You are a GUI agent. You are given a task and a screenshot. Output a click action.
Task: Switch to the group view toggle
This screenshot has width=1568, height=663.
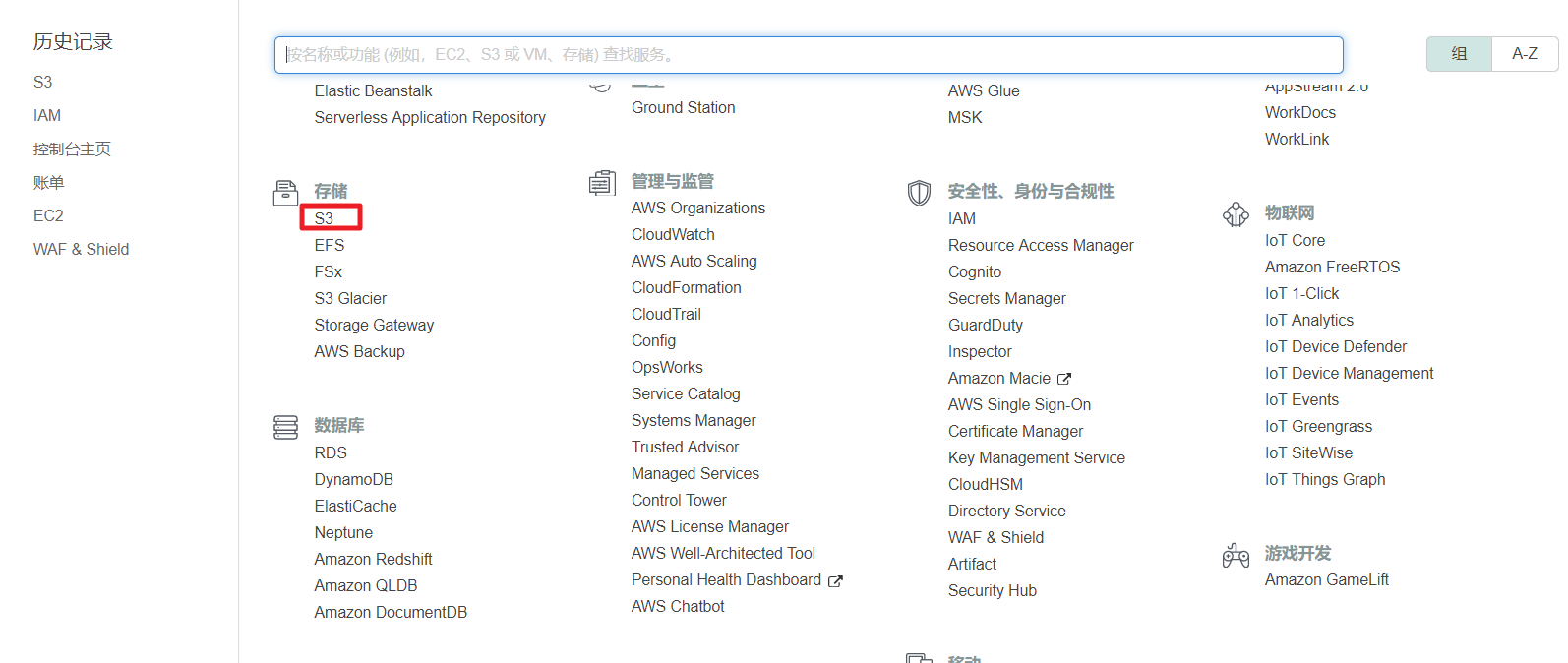(1459, 54)
